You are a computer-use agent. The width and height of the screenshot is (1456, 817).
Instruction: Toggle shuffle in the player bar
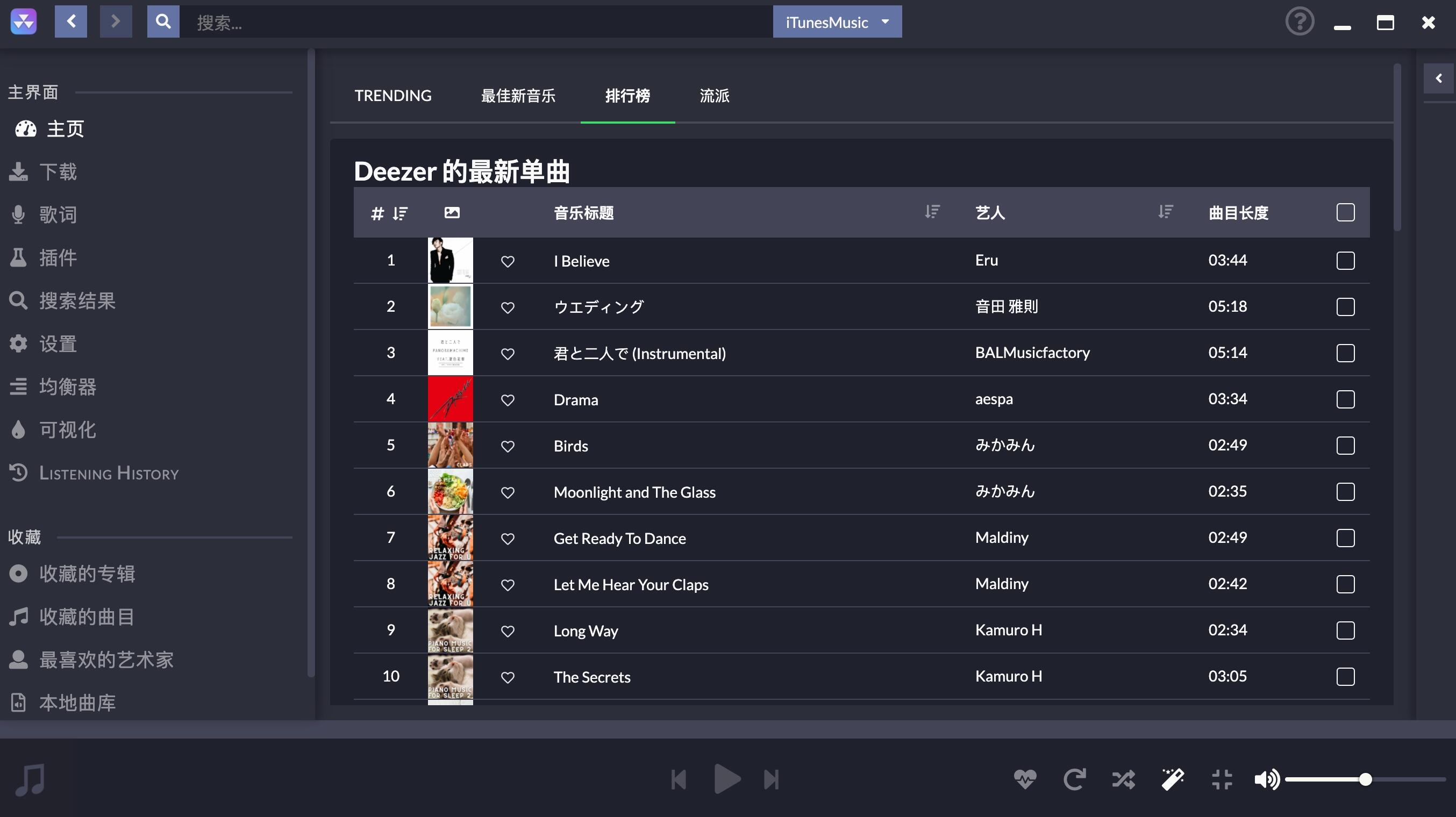pyautogui.click(x=1123, y=779)
